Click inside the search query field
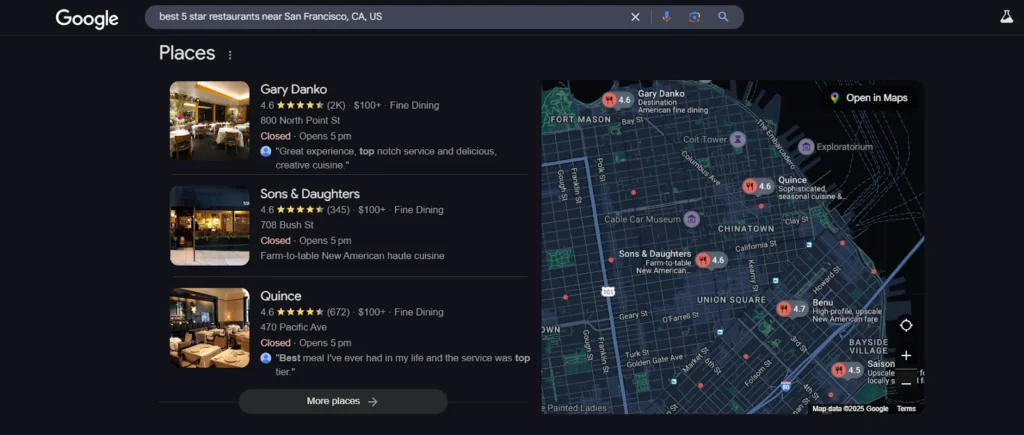 tap(390, 17)
